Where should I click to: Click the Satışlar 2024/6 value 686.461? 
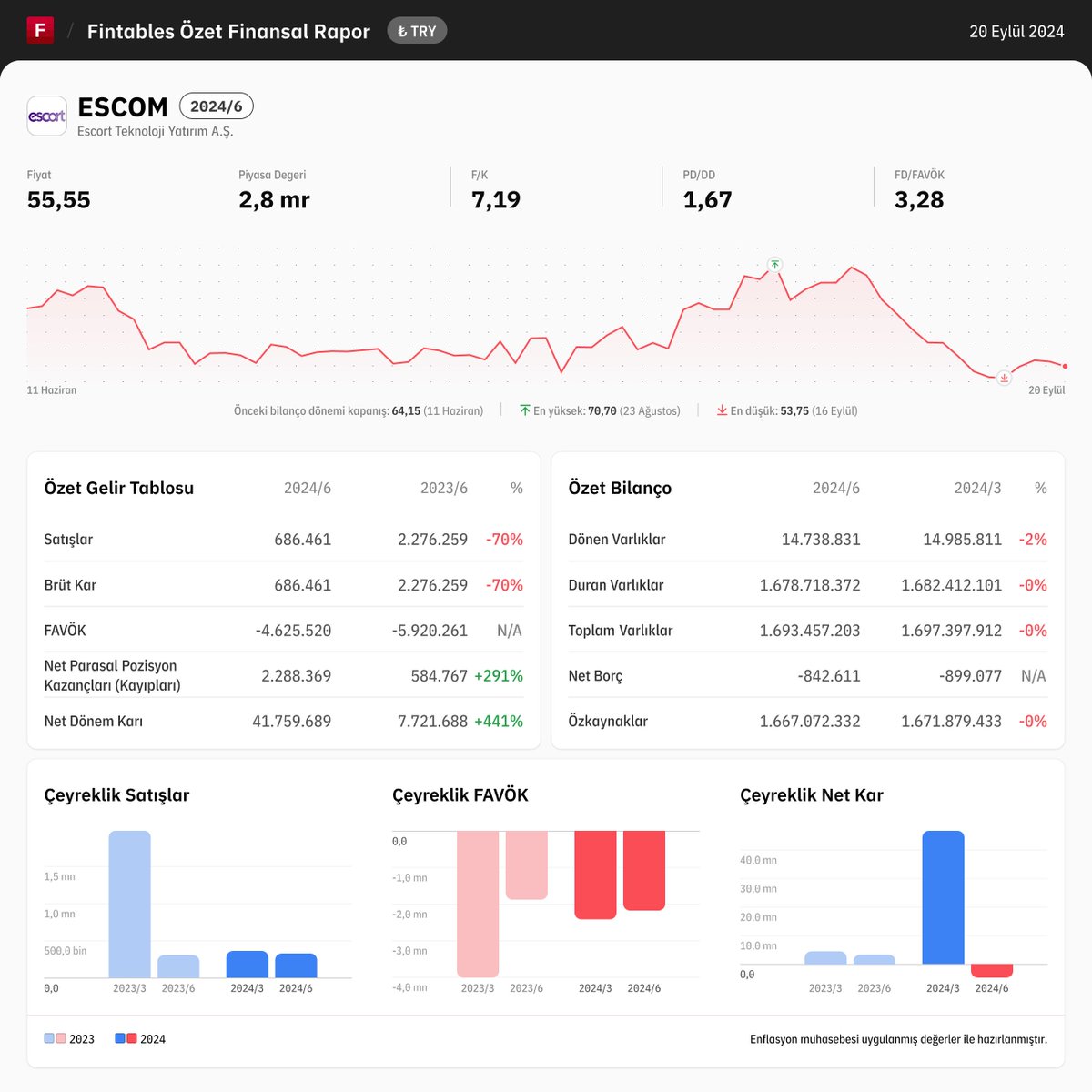[x=303, y=540]
